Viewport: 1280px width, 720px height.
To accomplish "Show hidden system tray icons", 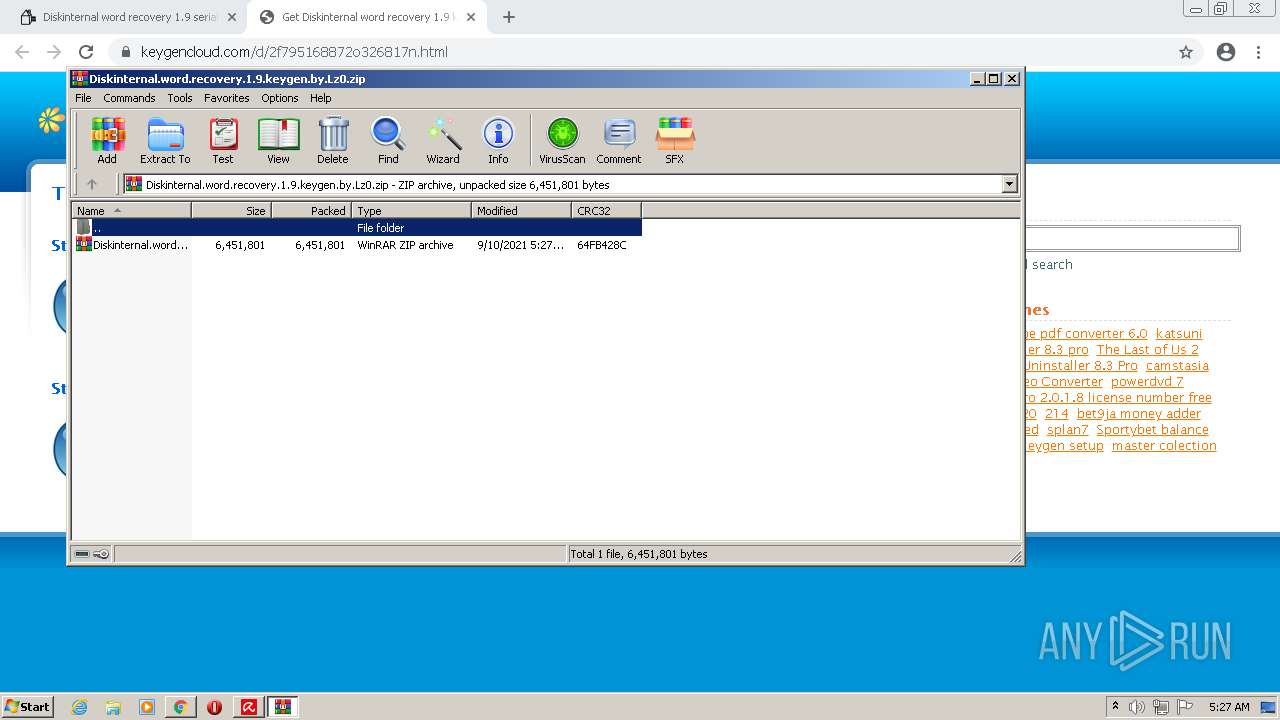I will pyautogui.click(x=1116, y=707).
